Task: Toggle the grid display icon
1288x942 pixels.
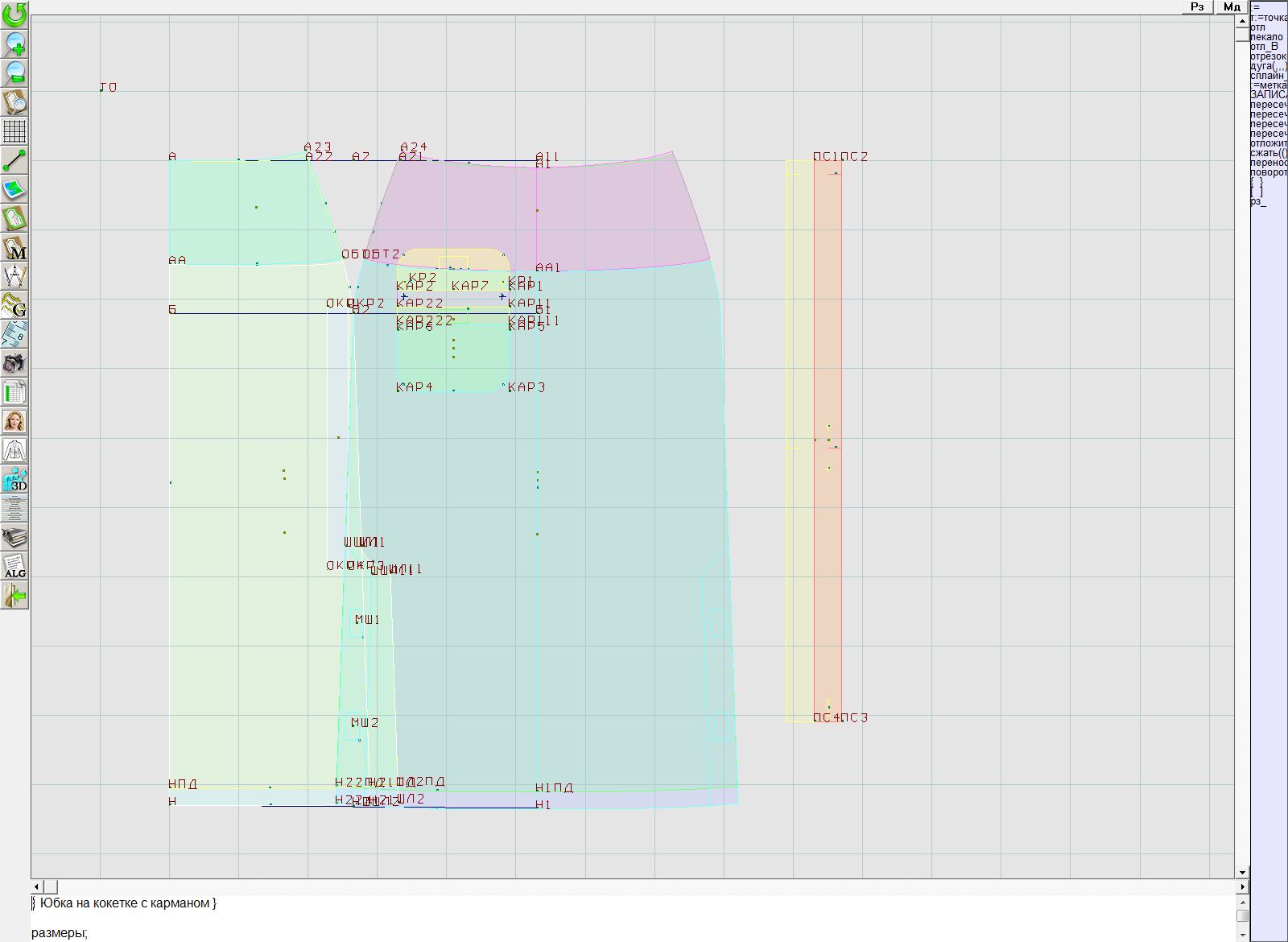Action: (14, 130)
